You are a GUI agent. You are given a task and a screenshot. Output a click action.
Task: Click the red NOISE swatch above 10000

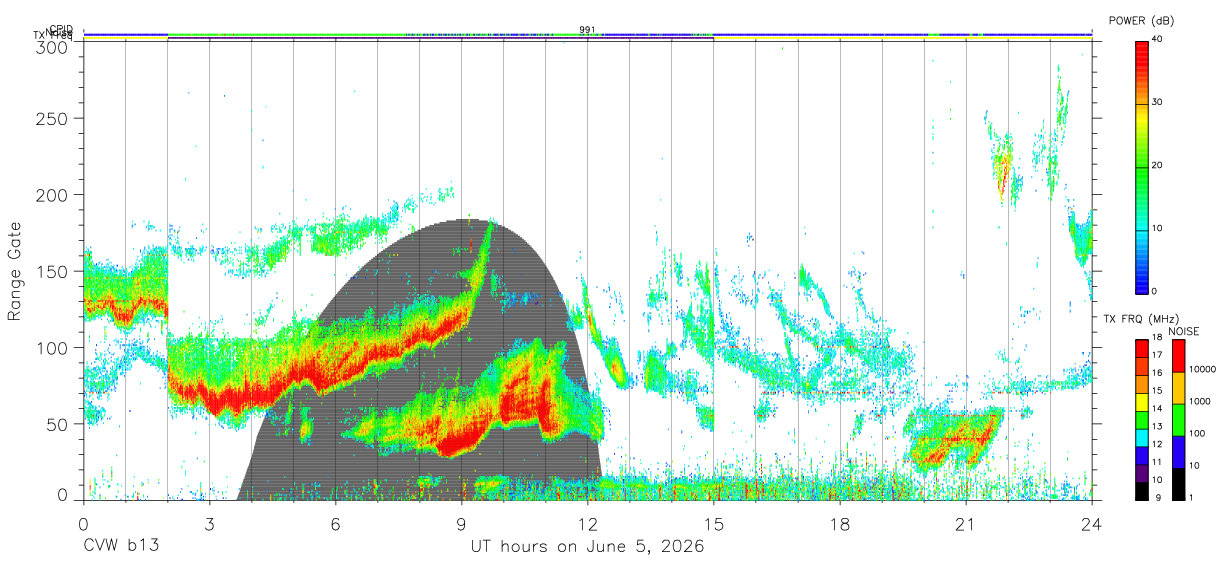pyautogui.click(x=1179, y=355)
